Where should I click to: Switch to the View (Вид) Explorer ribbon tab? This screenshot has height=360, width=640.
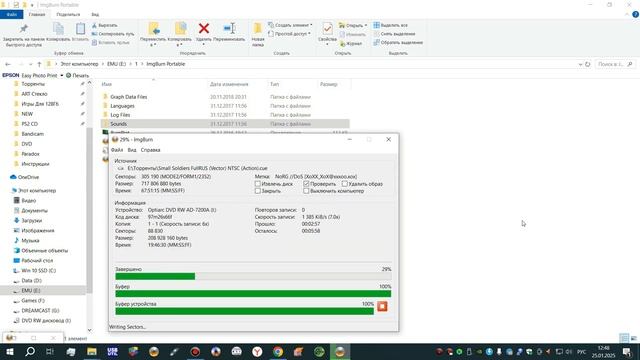pos(95,14)
